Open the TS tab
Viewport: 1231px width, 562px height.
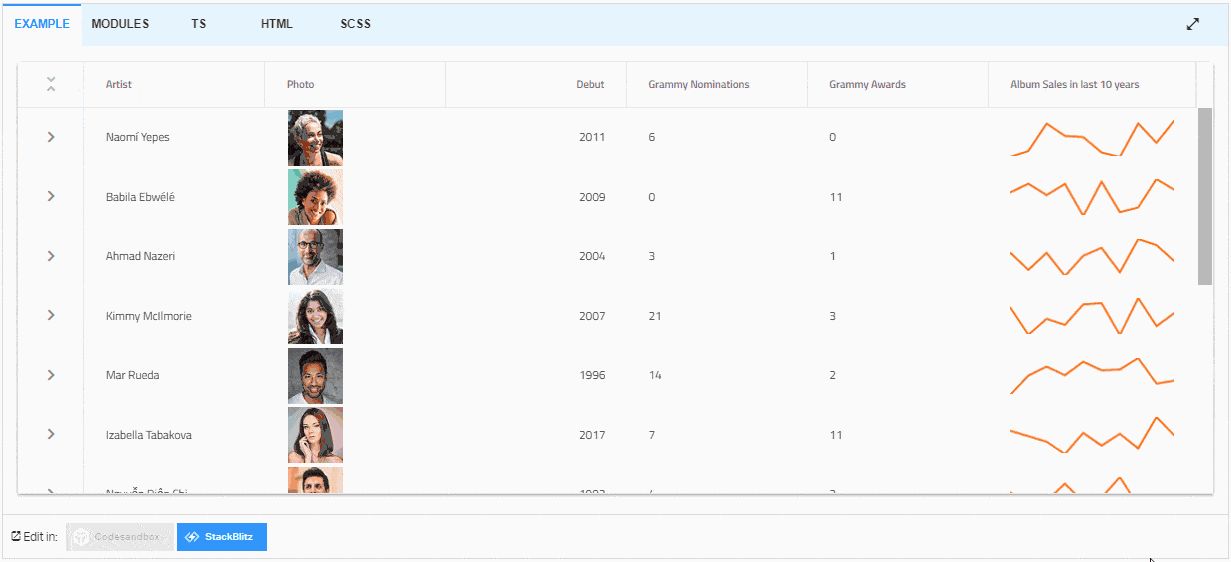point(199,24)
